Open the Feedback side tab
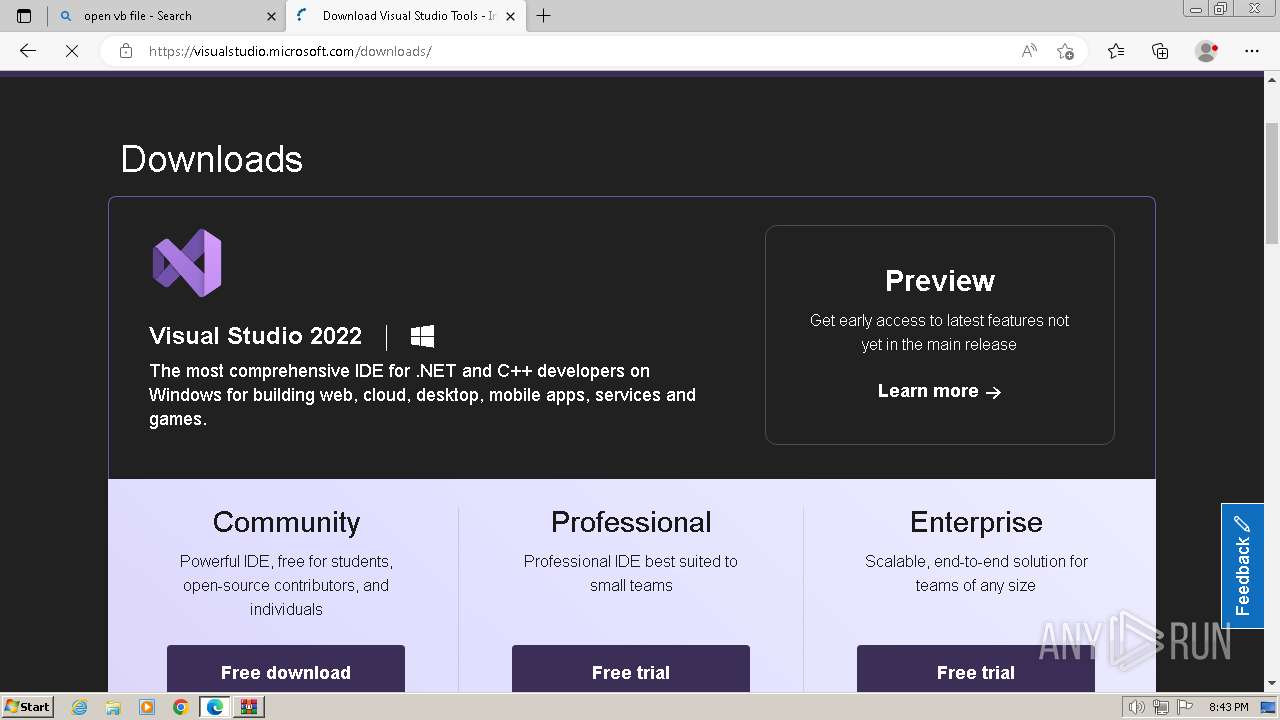1280x720 pixels. pyautogui.click(x=1243, y=566)
